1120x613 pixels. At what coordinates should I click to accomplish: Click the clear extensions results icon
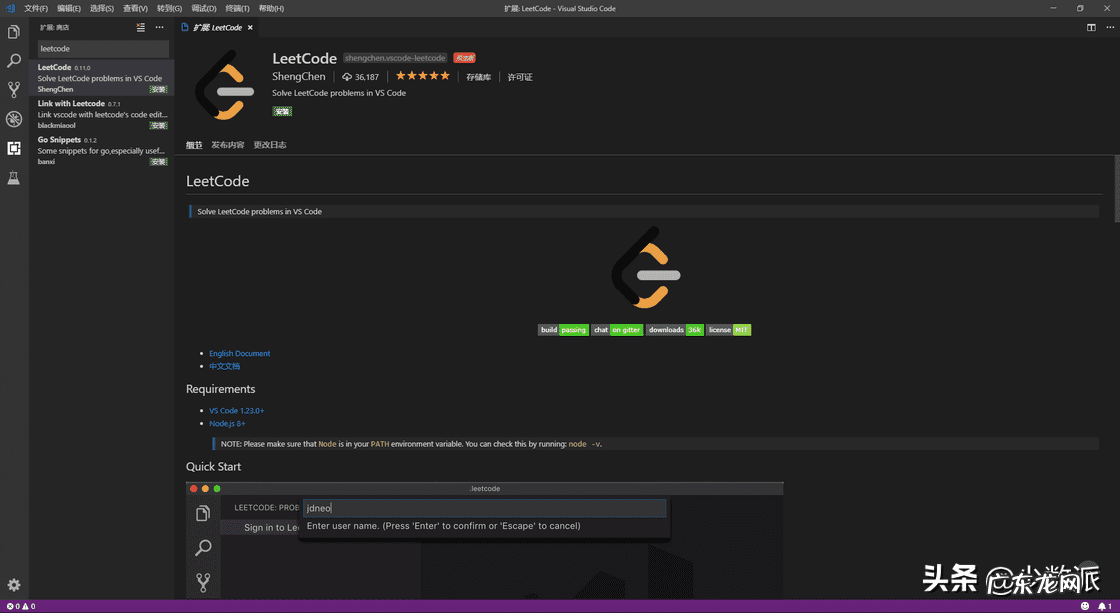(141, 27)
